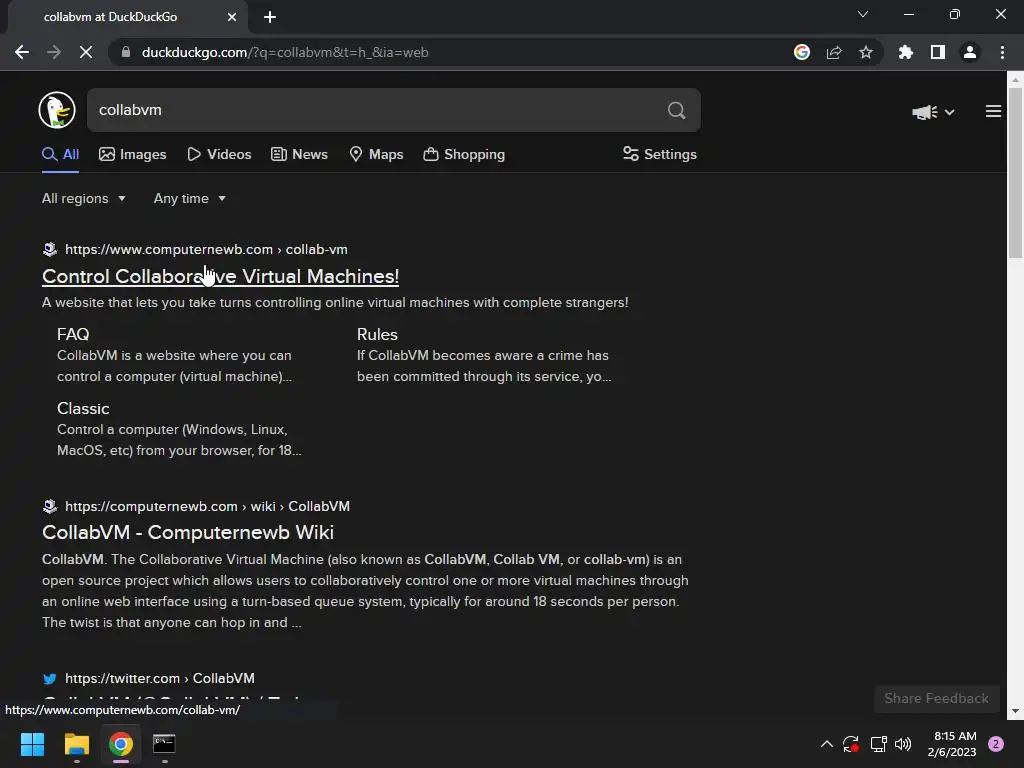Open the terminal taskbar icon
Screen dimensions: 1024x768
[164, 744]
